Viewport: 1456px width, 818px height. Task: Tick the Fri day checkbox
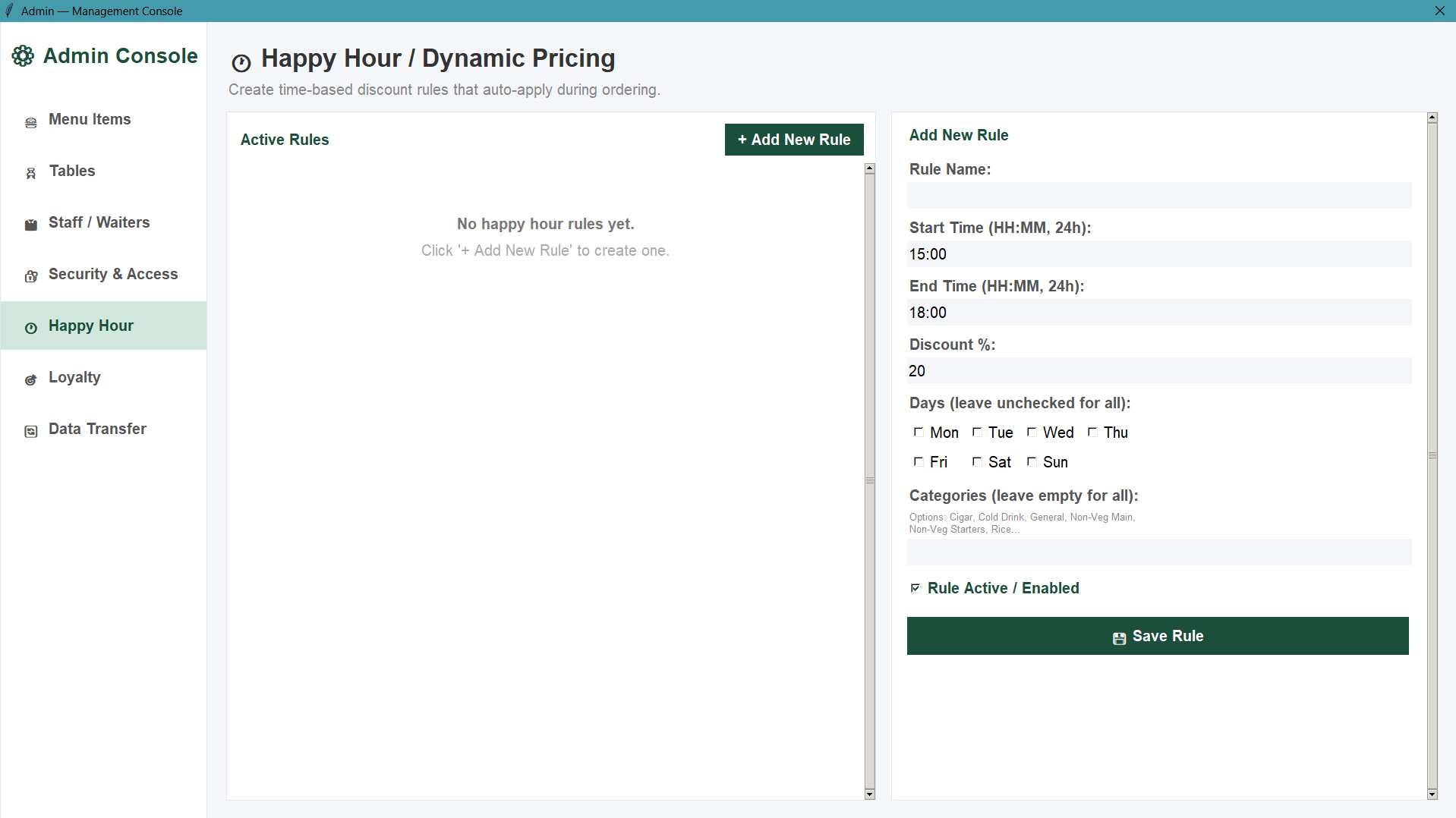919,461
